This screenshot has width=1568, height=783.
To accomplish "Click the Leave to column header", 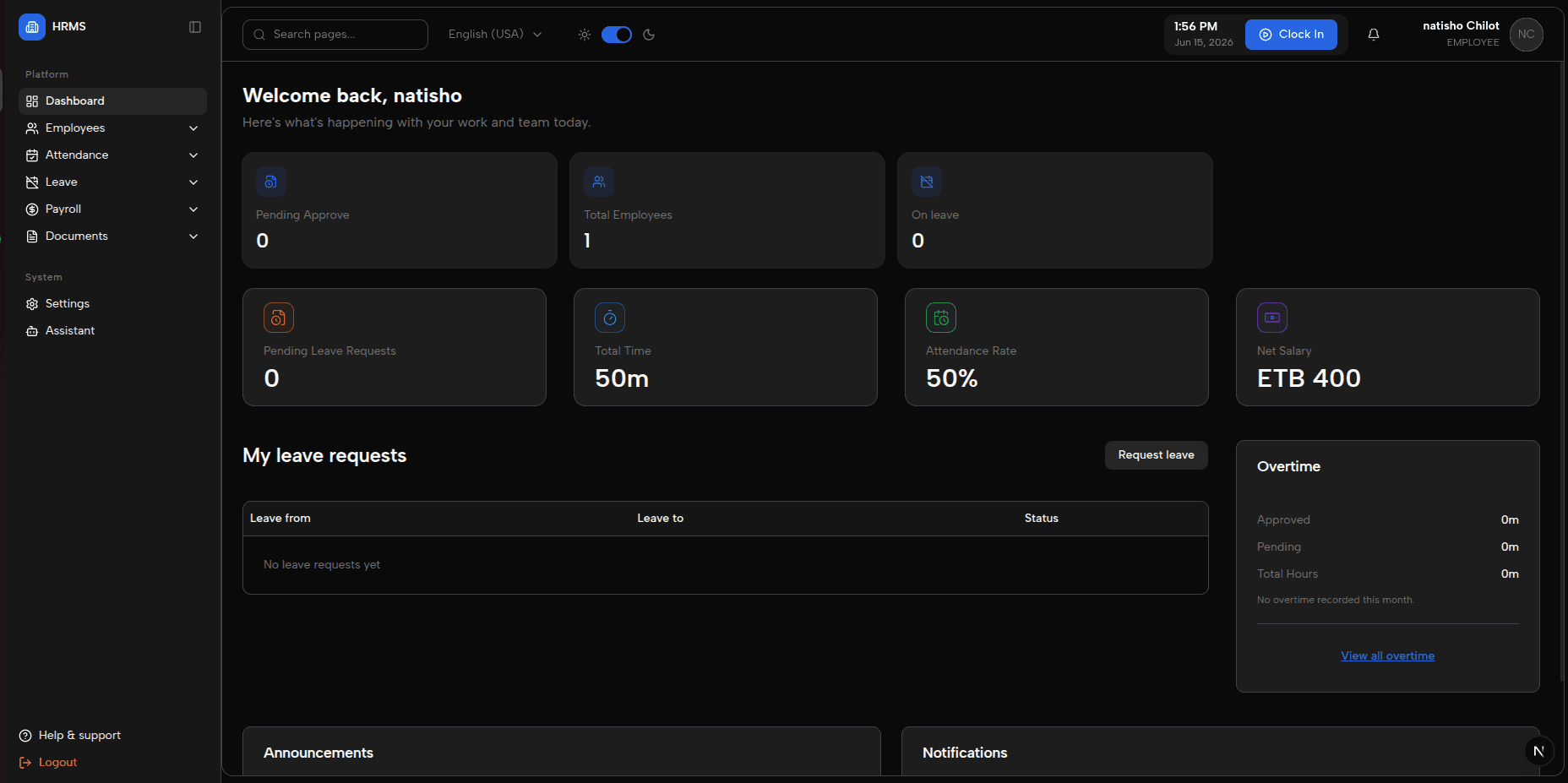I will [x=660, y=519].
